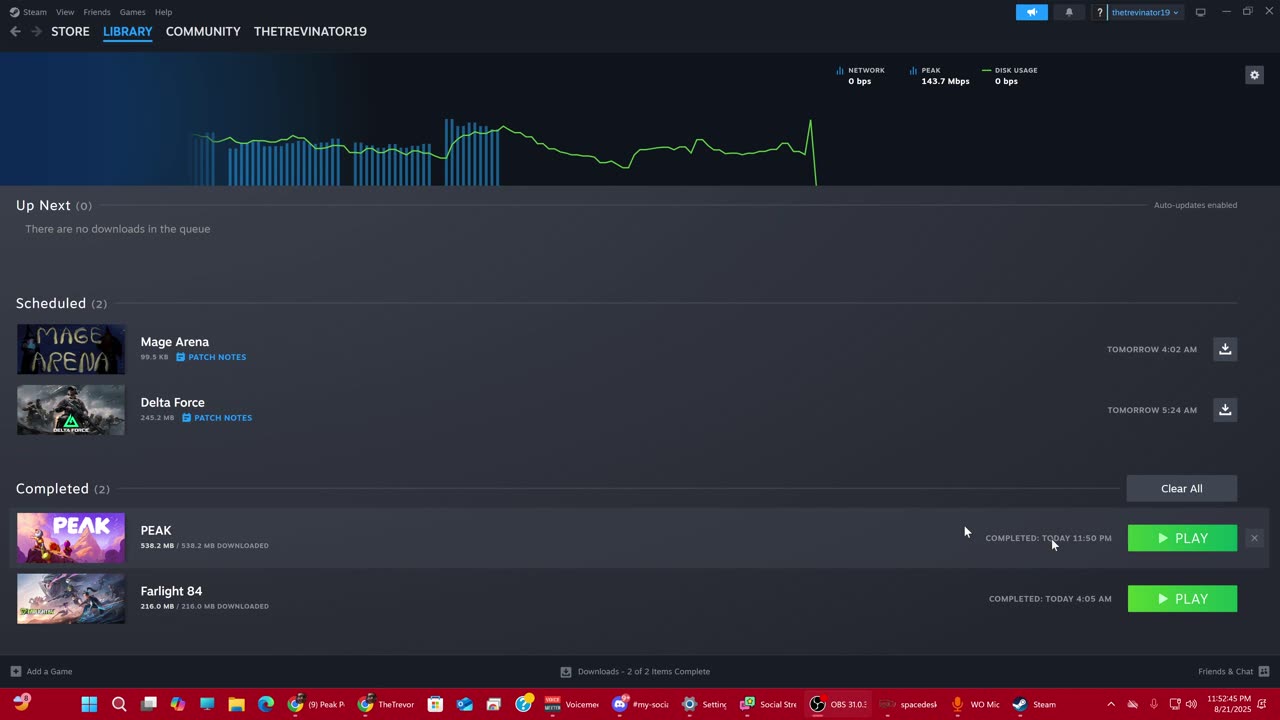
Task: Open File Explorer from the taskbar
Action: pos(236,704)
